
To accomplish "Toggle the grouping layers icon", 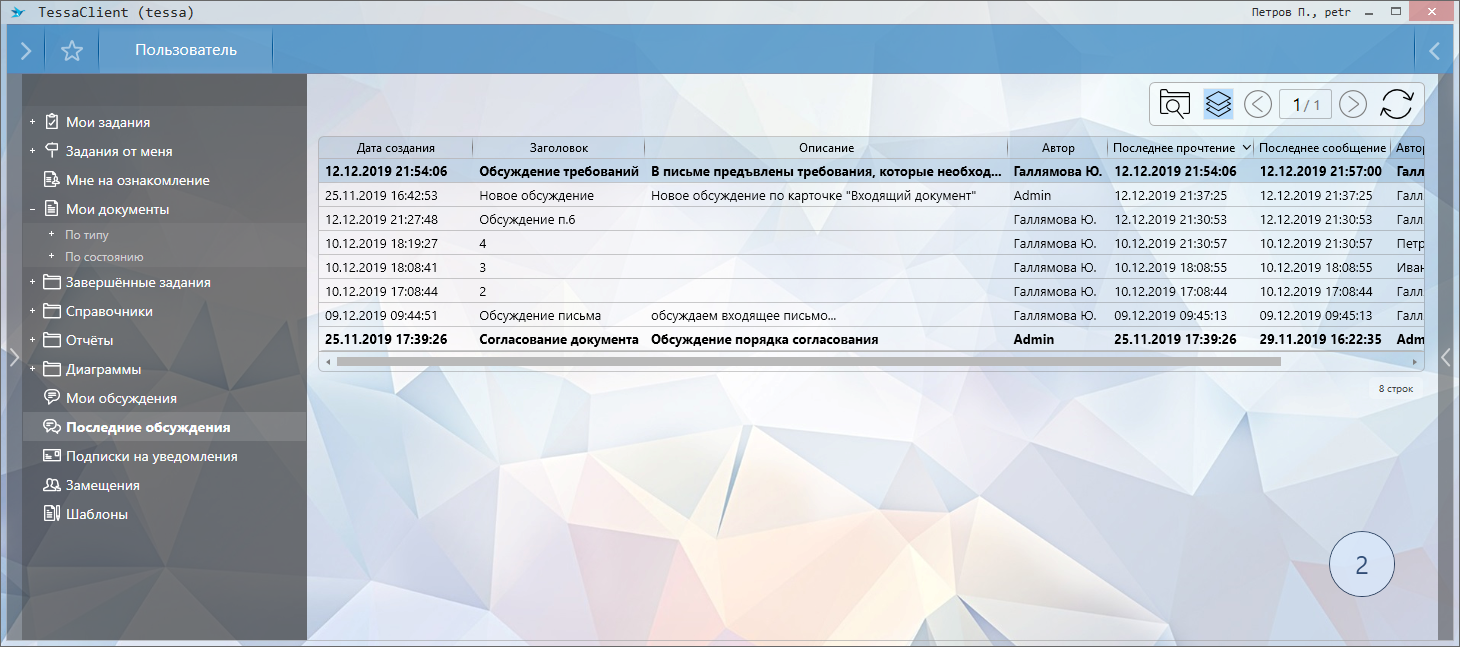I will (x=1217, y=104).
